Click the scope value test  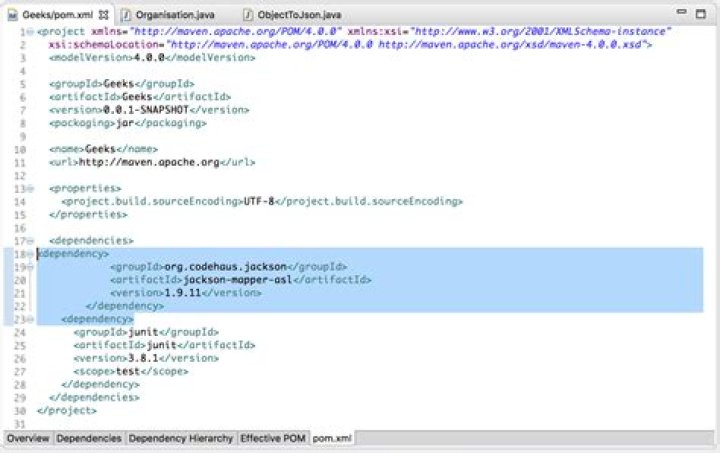click(128, 371)
